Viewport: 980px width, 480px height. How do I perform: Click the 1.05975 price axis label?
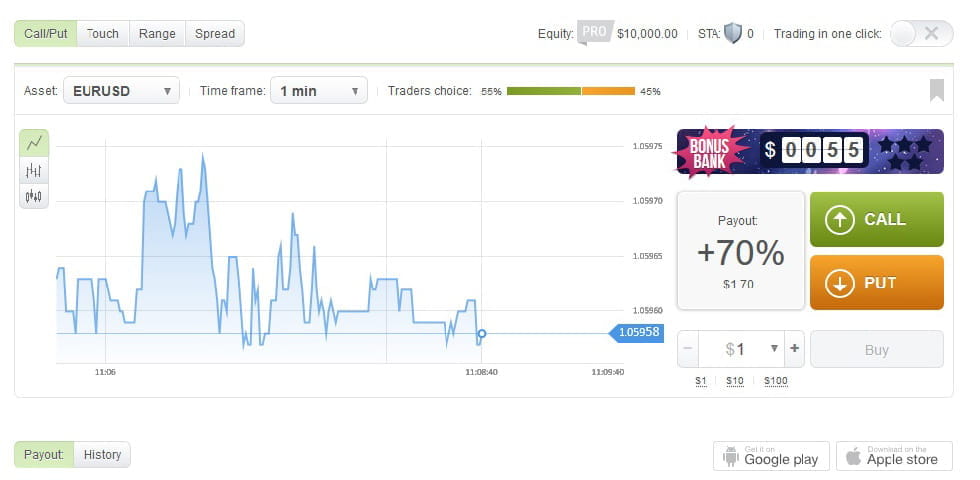pyautogui.click(x=648, y=146)
